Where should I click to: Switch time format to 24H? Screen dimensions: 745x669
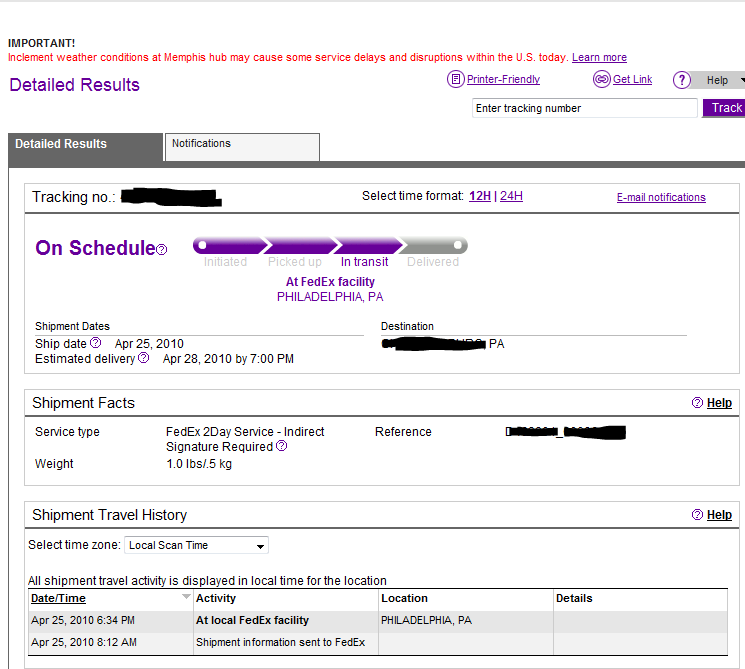[x=511, y=196]
